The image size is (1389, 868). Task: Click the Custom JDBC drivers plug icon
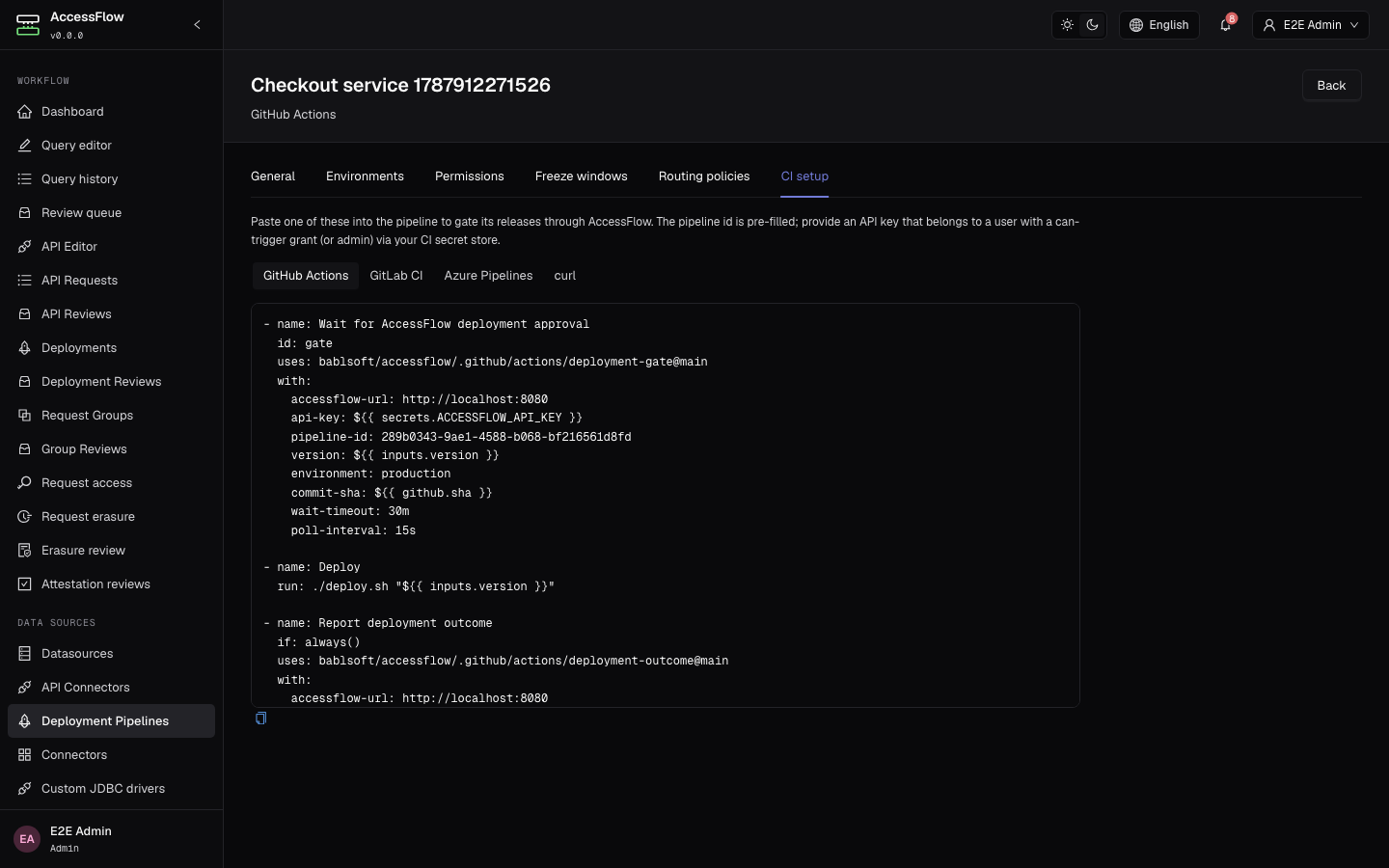pos(25,789)
